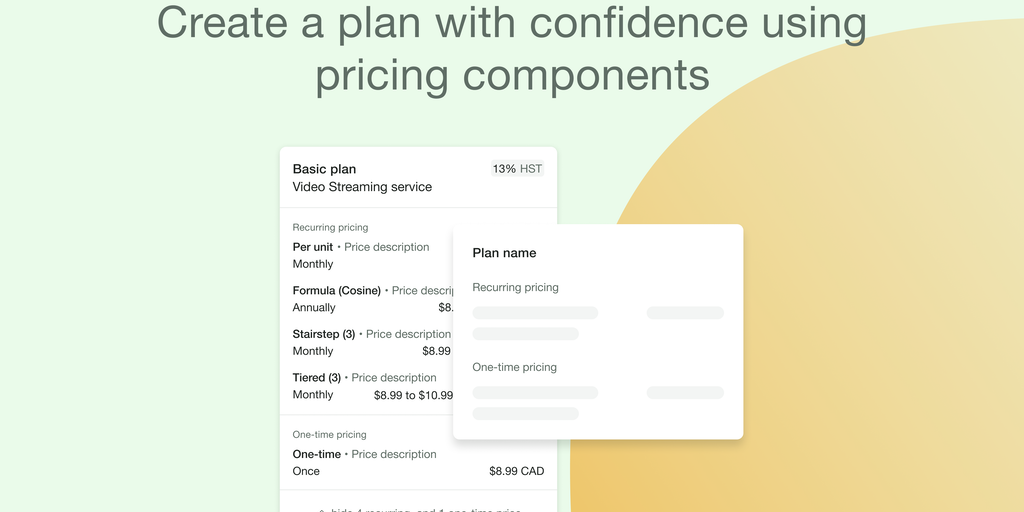Select One-time pricing label in Plan name card
1024x512 pixels.
click(x=514, y=367)
